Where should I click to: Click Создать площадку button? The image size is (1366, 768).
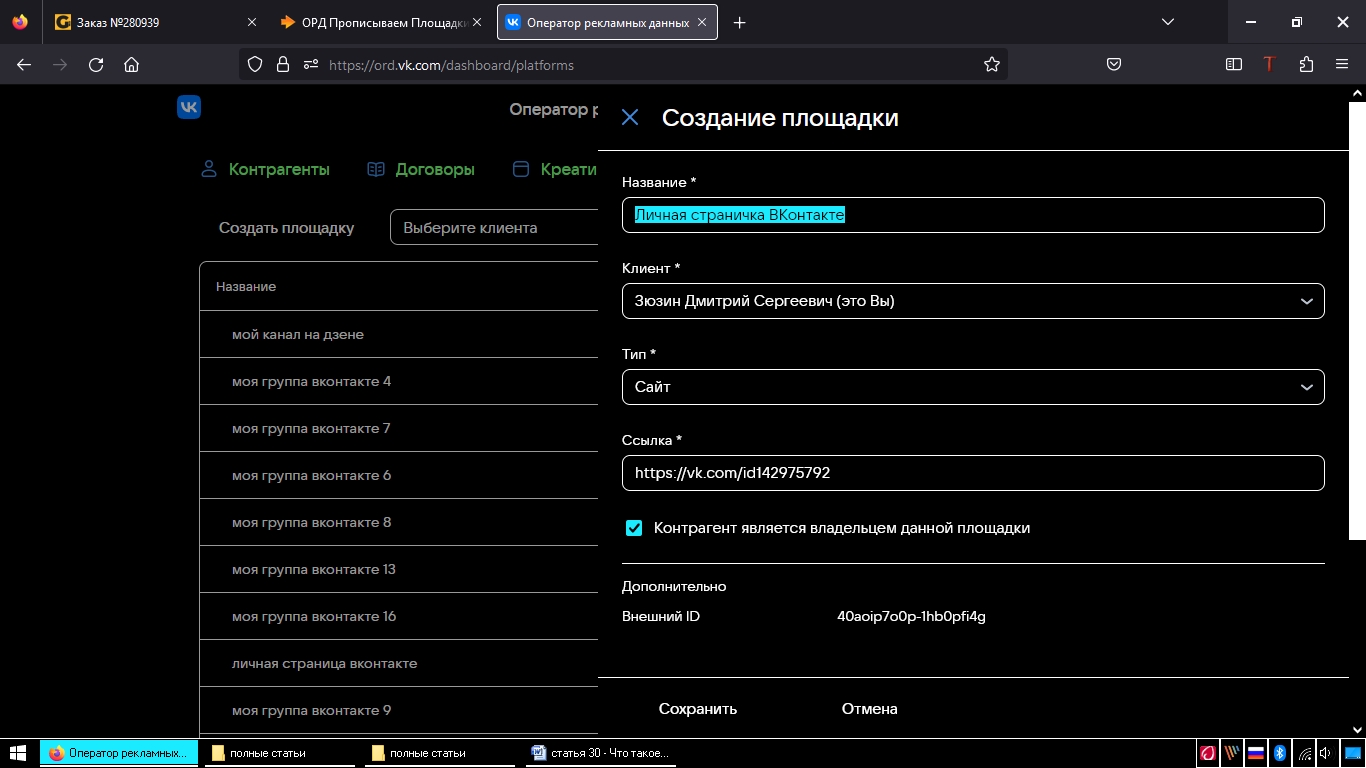(x=287, y=228)
